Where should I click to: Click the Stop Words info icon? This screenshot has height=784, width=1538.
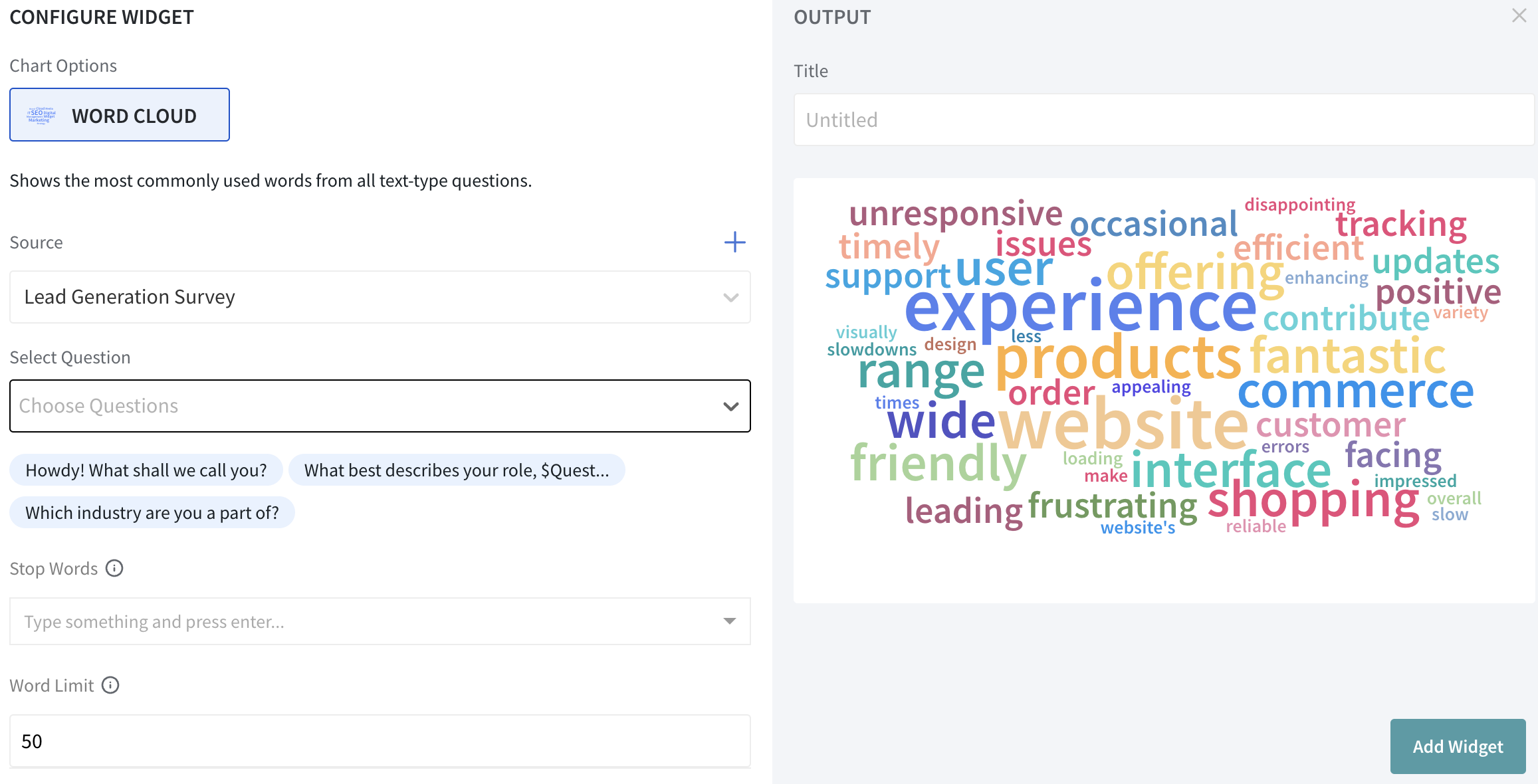(x=114, y=569)
